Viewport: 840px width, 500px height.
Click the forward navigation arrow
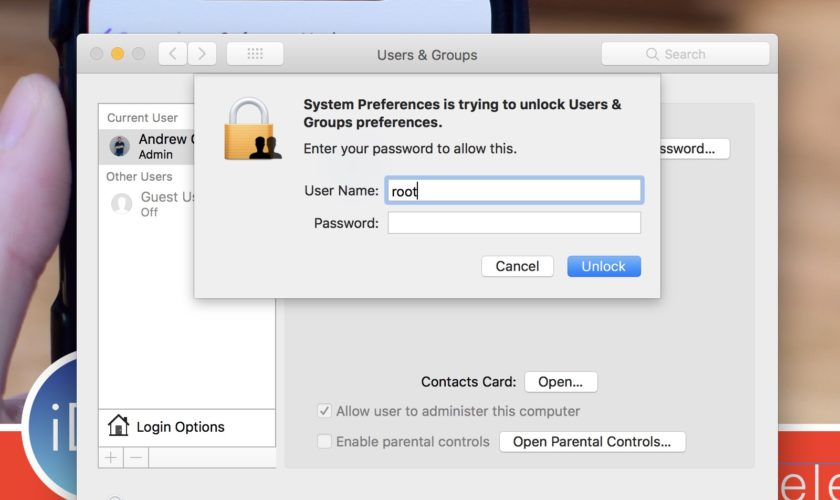pyautogui.click(x=202, y=54)
